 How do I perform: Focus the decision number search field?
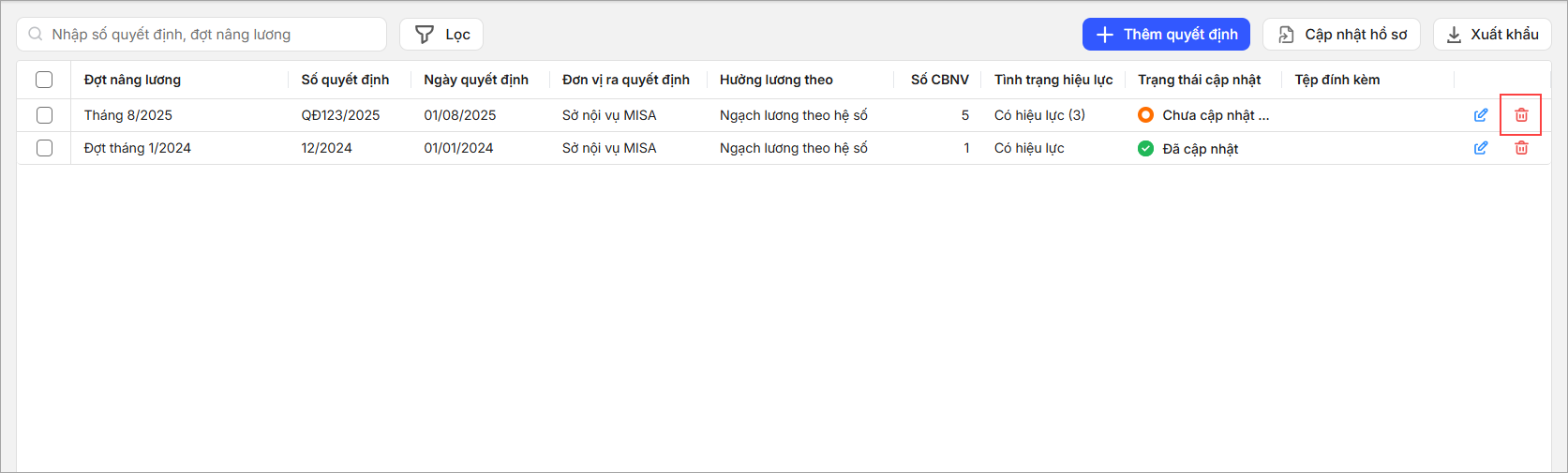pyautogui.click(x=211, y=35)
